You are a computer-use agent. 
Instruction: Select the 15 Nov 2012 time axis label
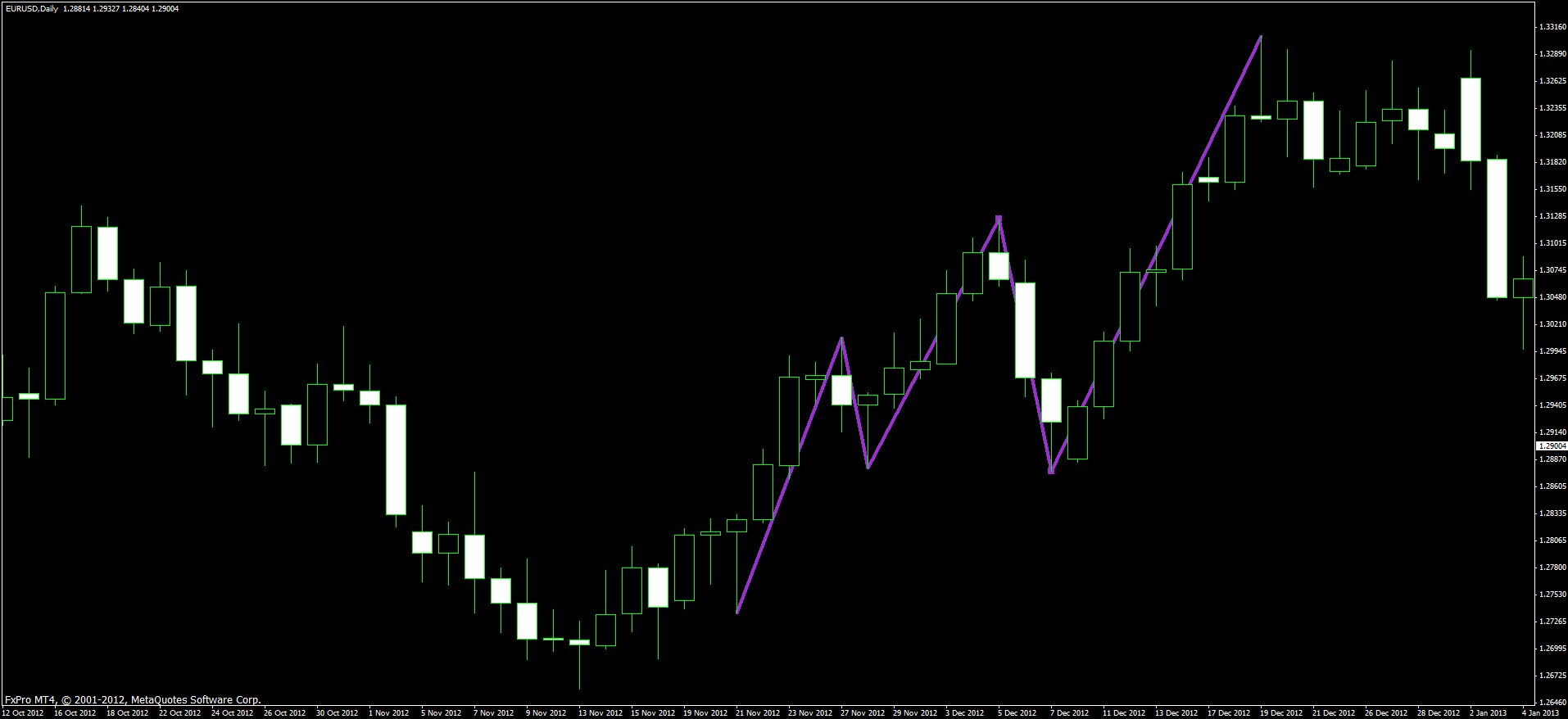pyautogui.click(x=653, y=713)
